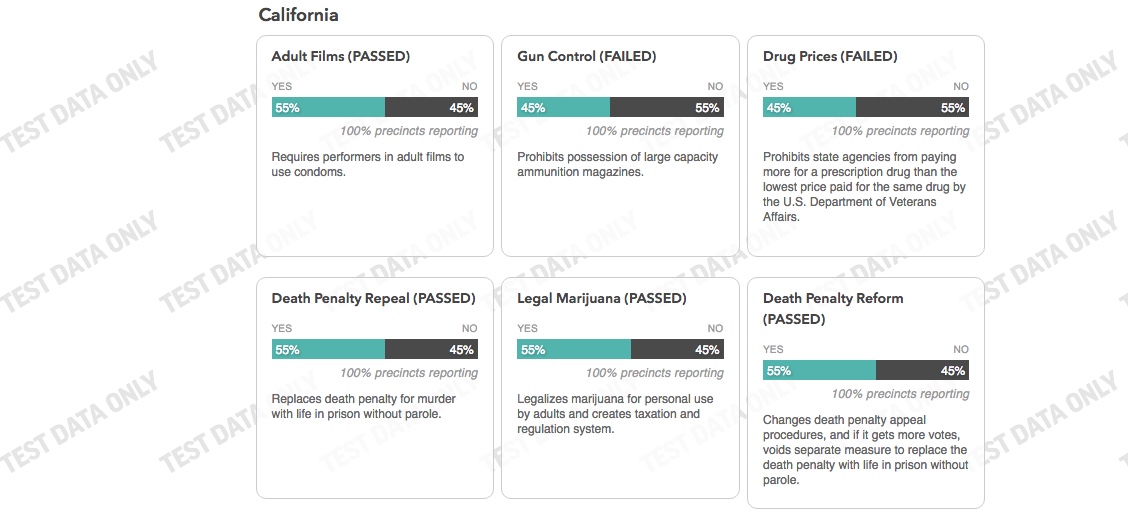
Task: Click the Drug Prices (FAILED) heading
Action: [x=830, y=57]
